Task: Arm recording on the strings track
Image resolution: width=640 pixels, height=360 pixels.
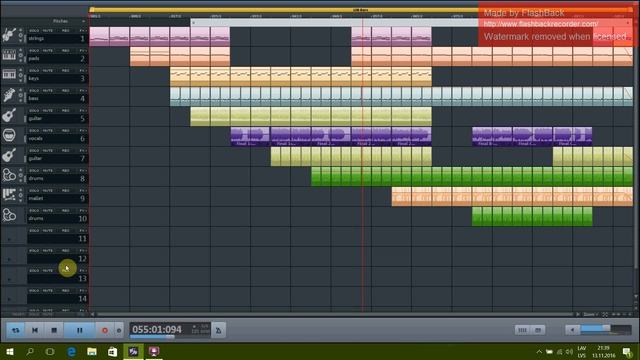Action: click(65, 31)
